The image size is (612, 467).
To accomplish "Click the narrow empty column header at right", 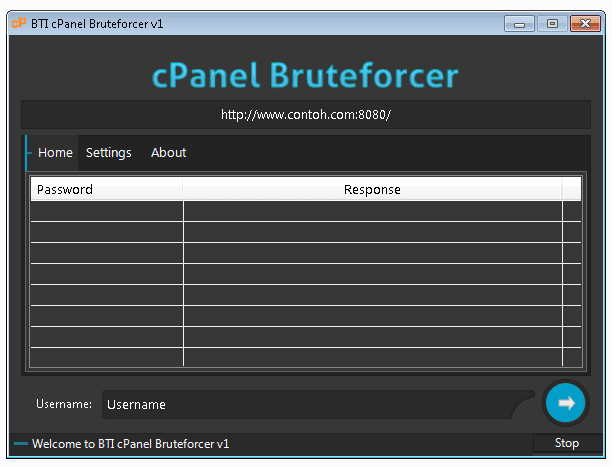I will (x=571, y=189).
